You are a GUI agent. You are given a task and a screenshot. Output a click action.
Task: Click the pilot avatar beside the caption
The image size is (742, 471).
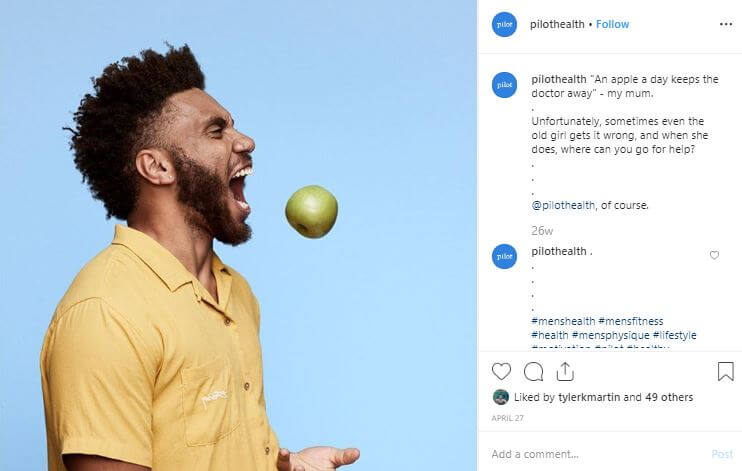click(x=504, y=85)
